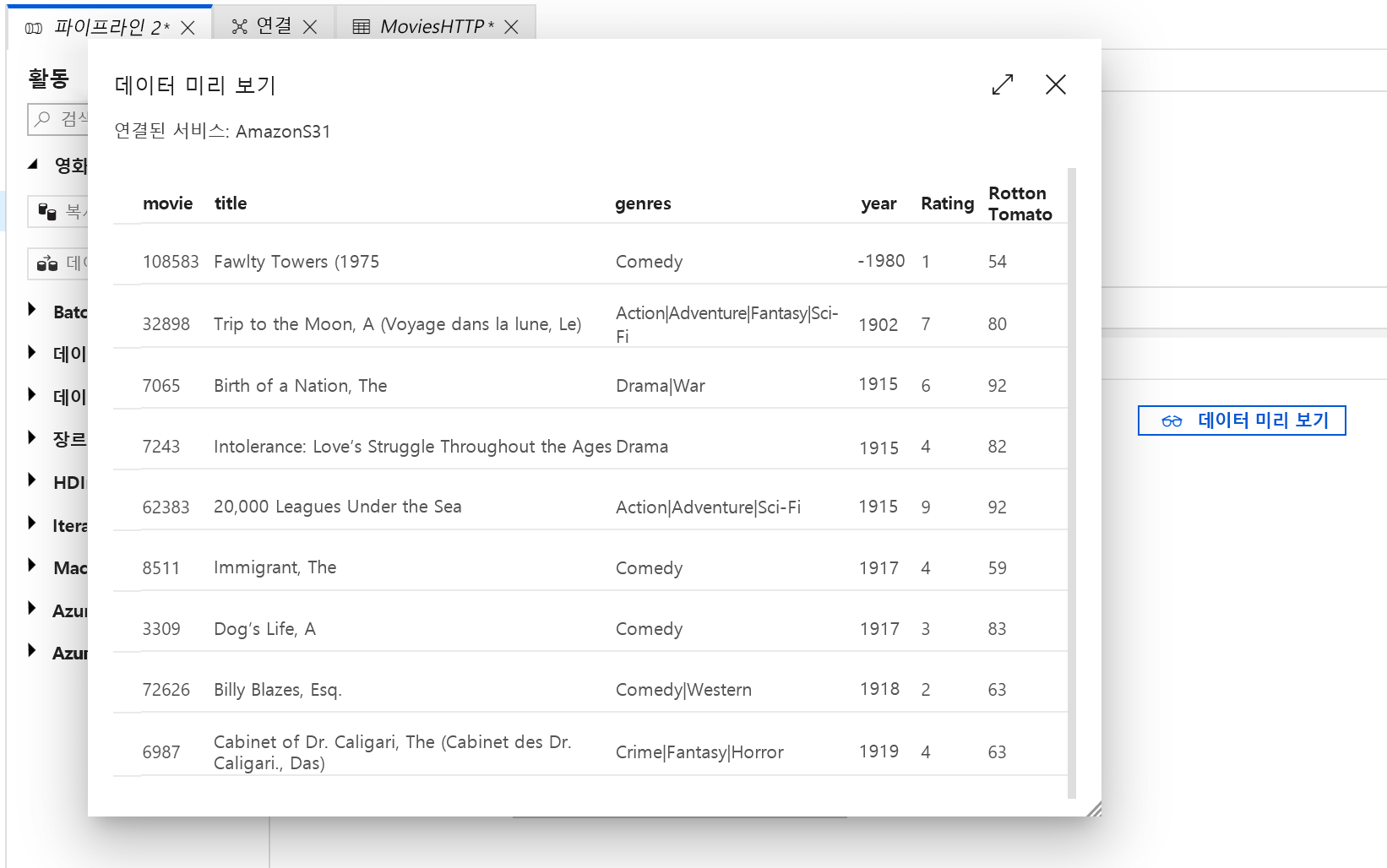This screenshot has height=868, width=1387.
Task: Click the Crime|Fantasy|Horror genres cell
Action: pos(699,752)
